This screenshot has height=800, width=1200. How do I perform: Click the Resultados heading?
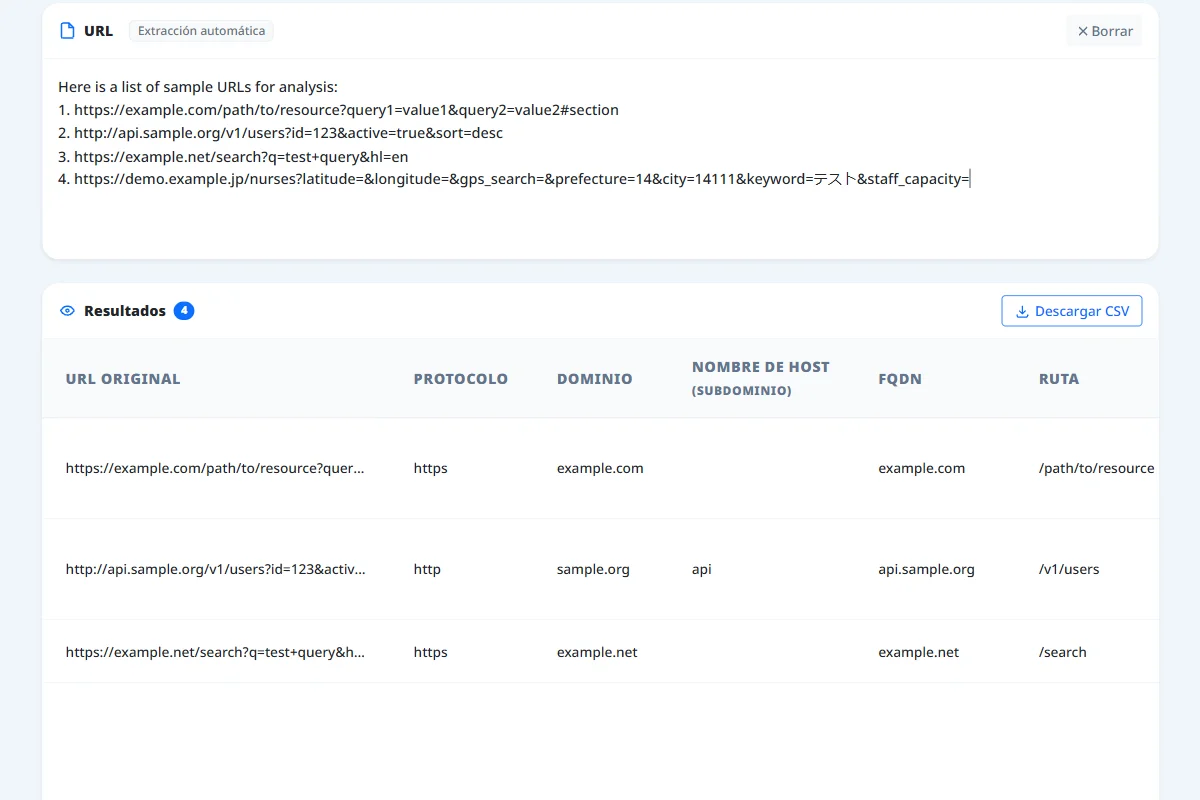point(125,311)
